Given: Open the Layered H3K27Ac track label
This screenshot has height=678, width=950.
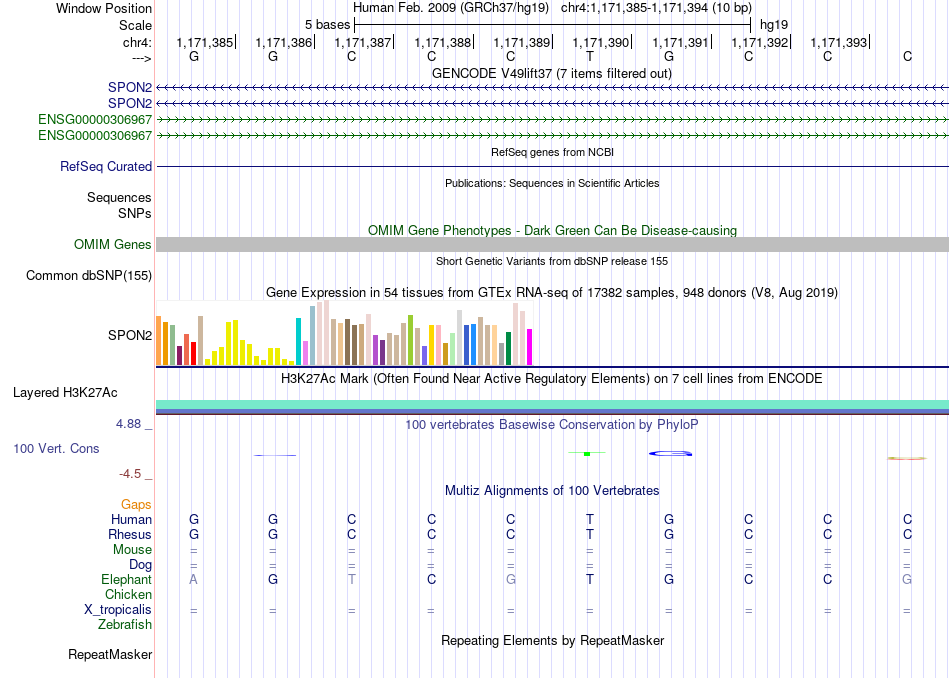Looking at the screenshot, I should coord(65,393).
